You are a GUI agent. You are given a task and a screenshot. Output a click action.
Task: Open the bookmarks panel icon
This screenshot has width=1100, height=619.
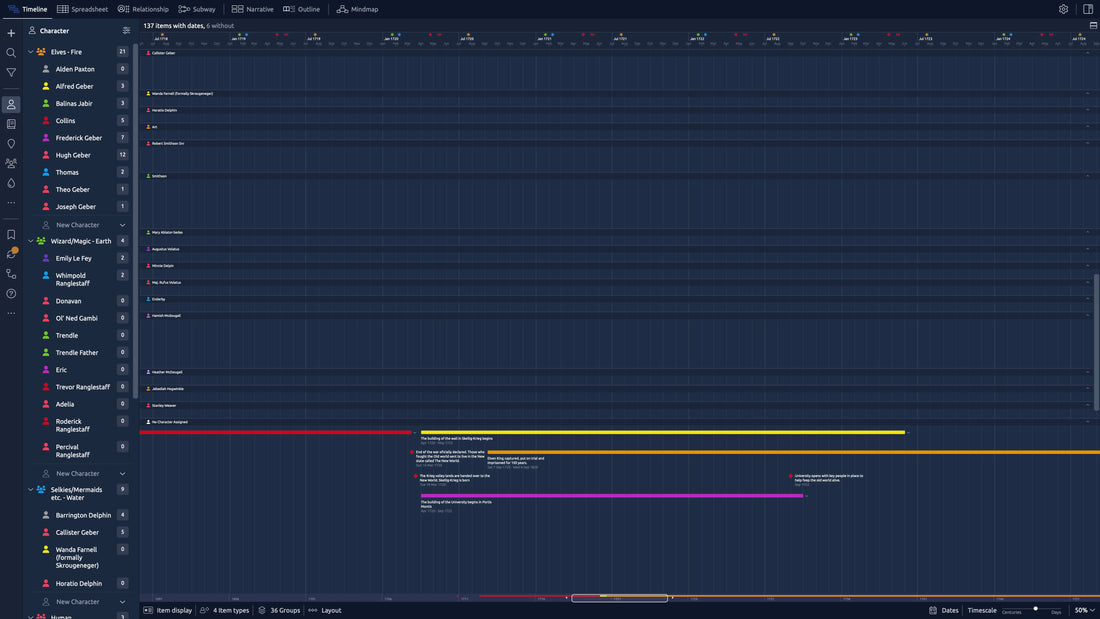click(x=11, y=234)
